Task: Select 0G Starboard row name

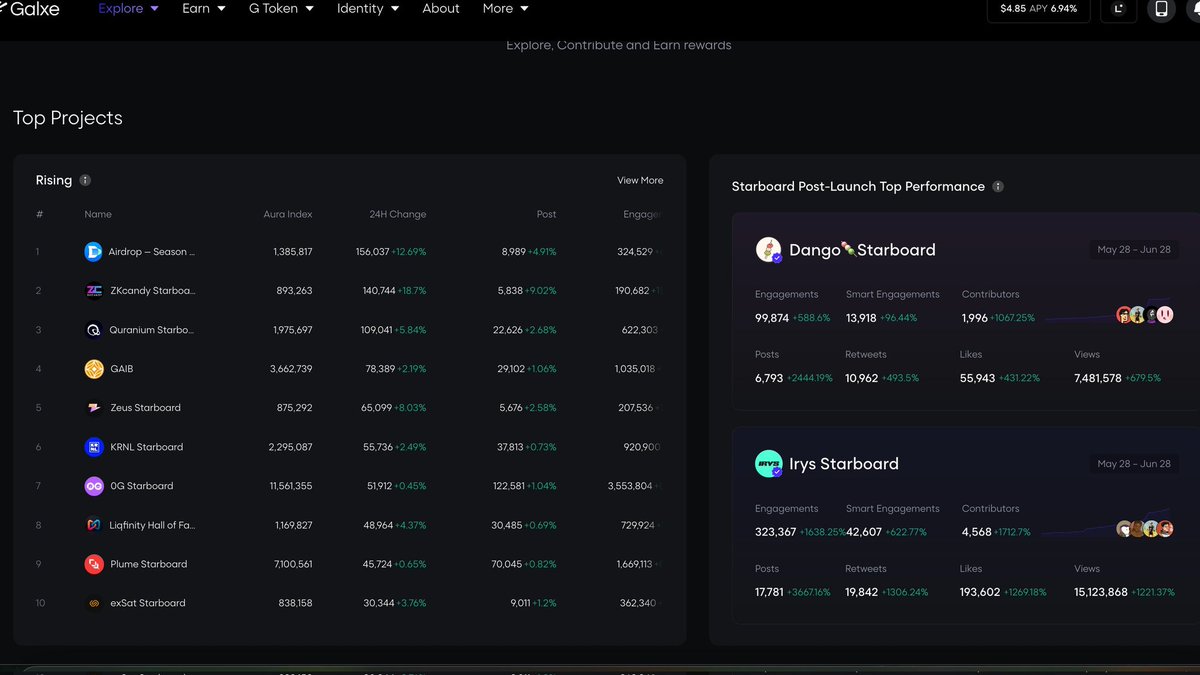Action: tap(141, 486)
